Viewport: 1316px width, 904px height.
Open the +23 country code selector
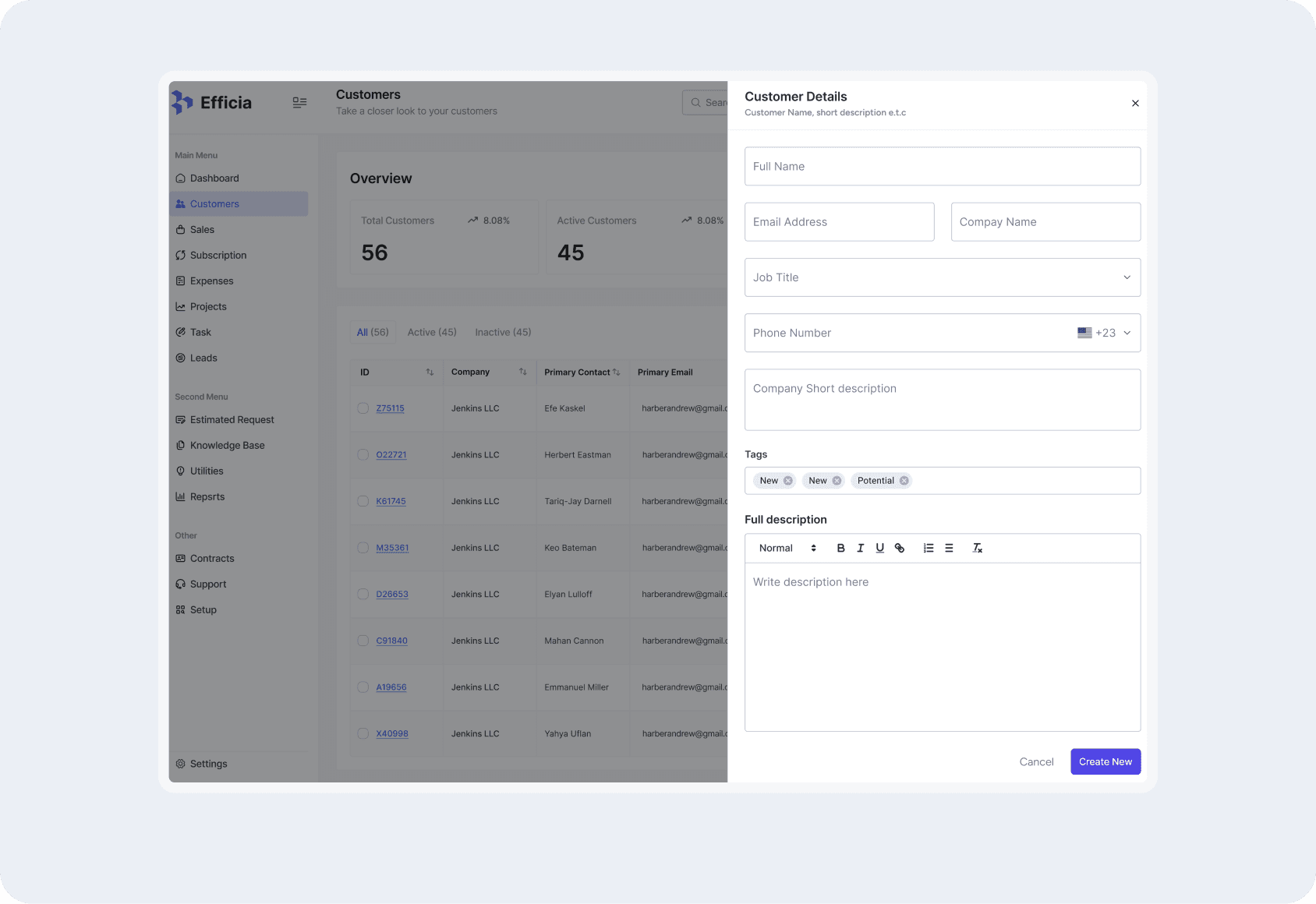[x=1104, y=333]
